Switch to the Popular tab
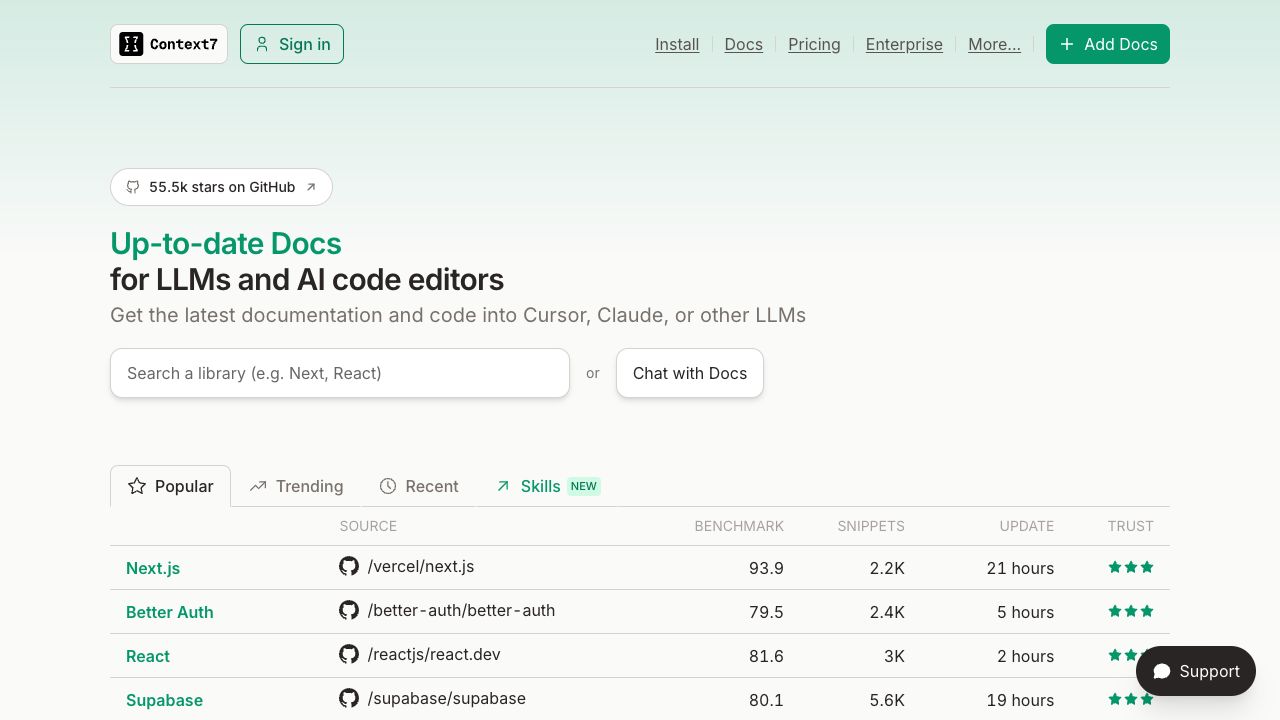The height and width of the screenshot is (720, 1280). [x=170, y=486]
